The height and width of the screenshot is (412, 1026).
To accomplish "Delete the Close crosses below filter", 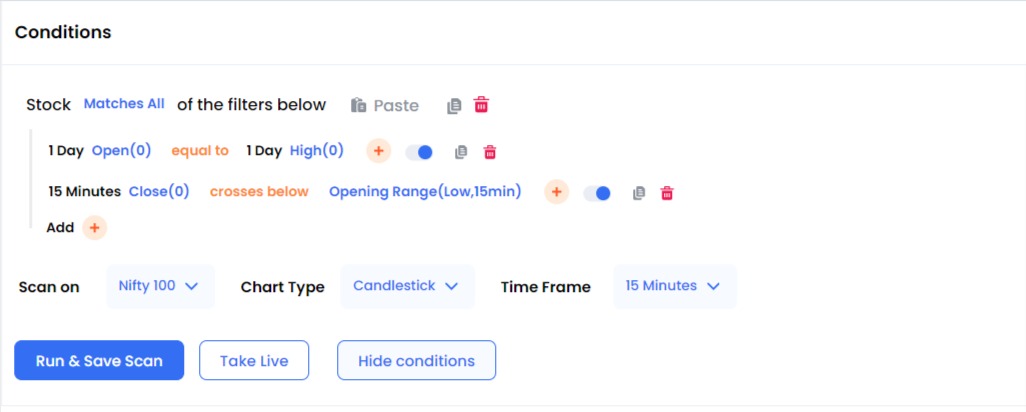I will point(667,193).
